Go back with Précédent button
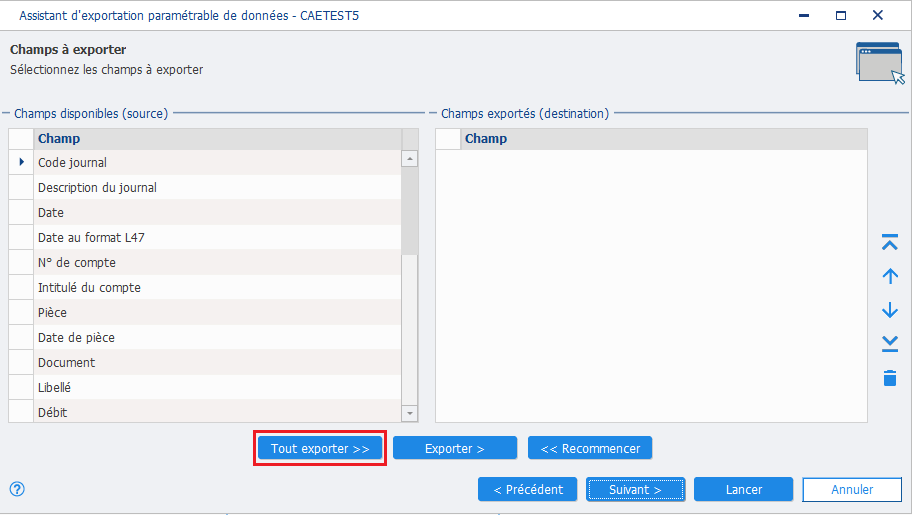The height and width of the screenshot is (515, 912). point(528,489)
